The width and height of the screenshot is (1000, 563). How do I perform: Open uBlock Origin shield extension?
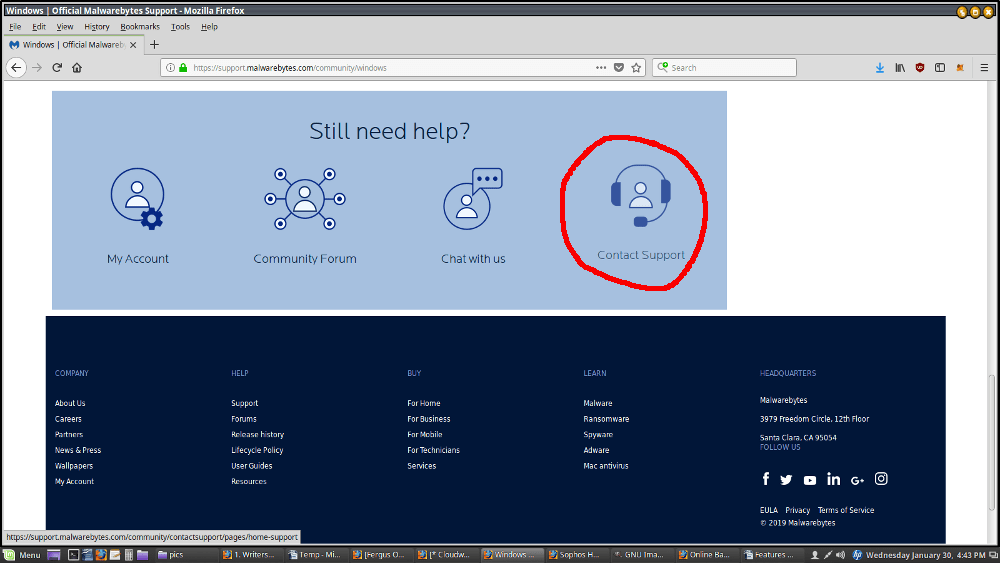920,68
